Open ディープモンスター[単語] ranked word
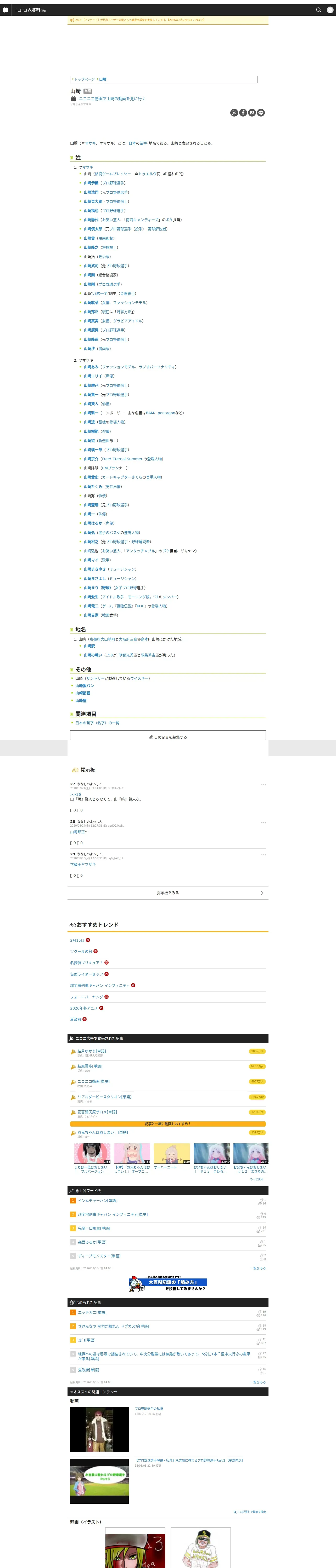 click(99, 1256)
